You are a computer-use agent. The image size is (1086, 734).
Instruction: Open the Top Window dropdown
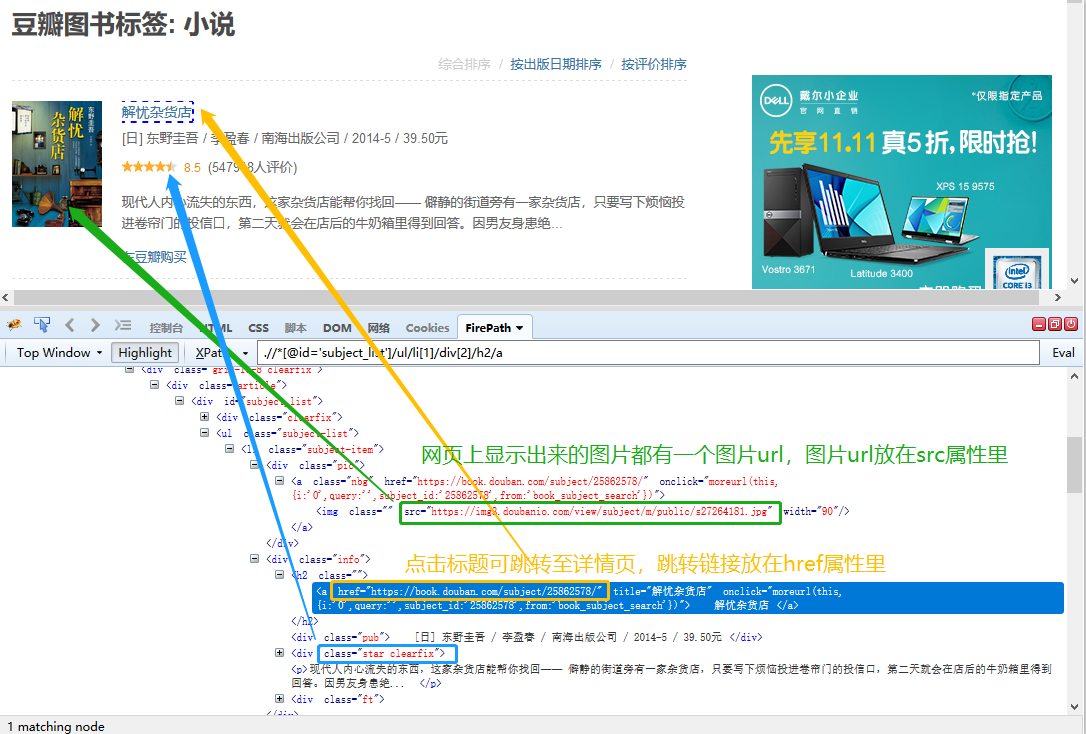tap(59, 352)
